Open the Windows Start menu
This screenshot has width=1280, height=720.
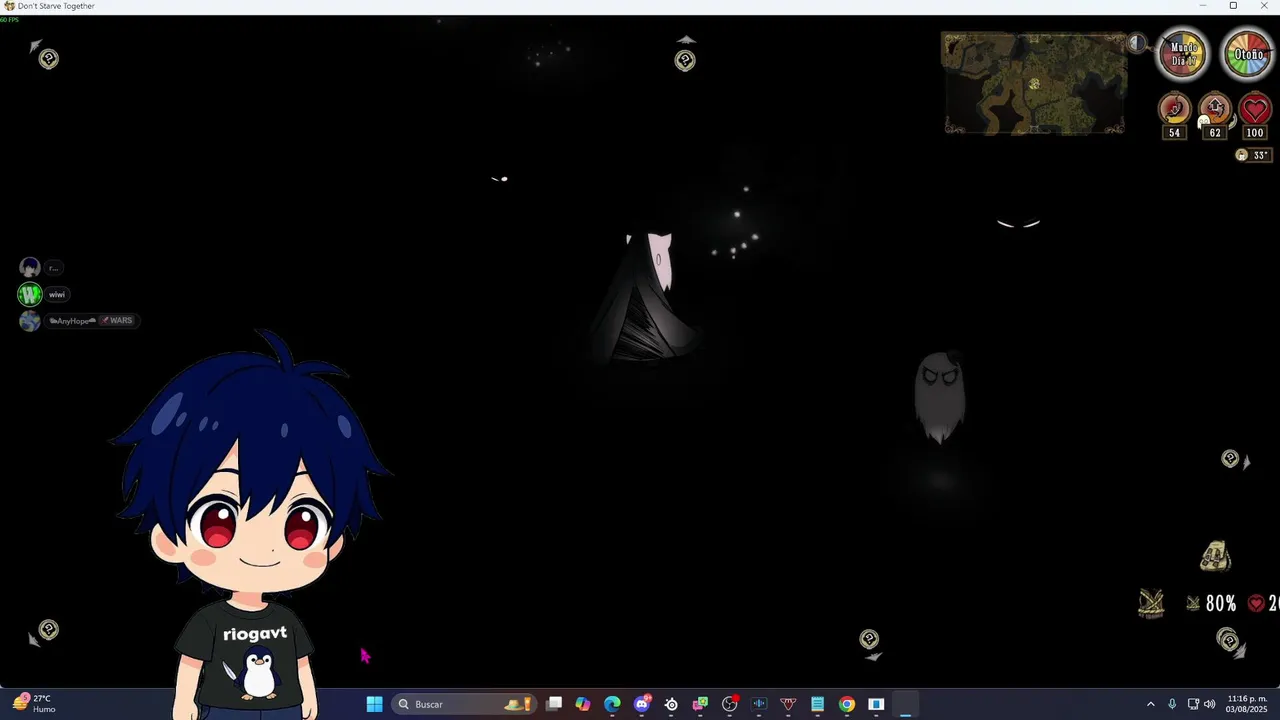[x=374, y=704]
